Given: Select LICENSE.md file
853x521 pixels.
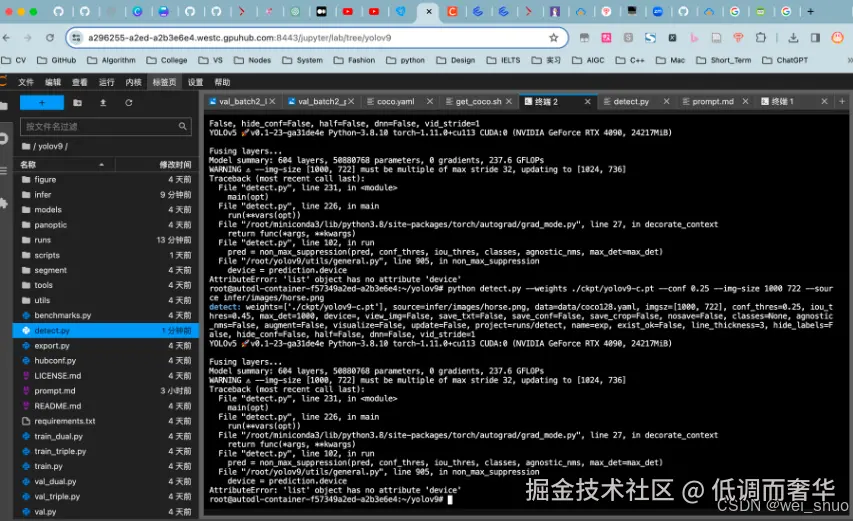Looking at the screenshot, I should click(x=106, y=376).
